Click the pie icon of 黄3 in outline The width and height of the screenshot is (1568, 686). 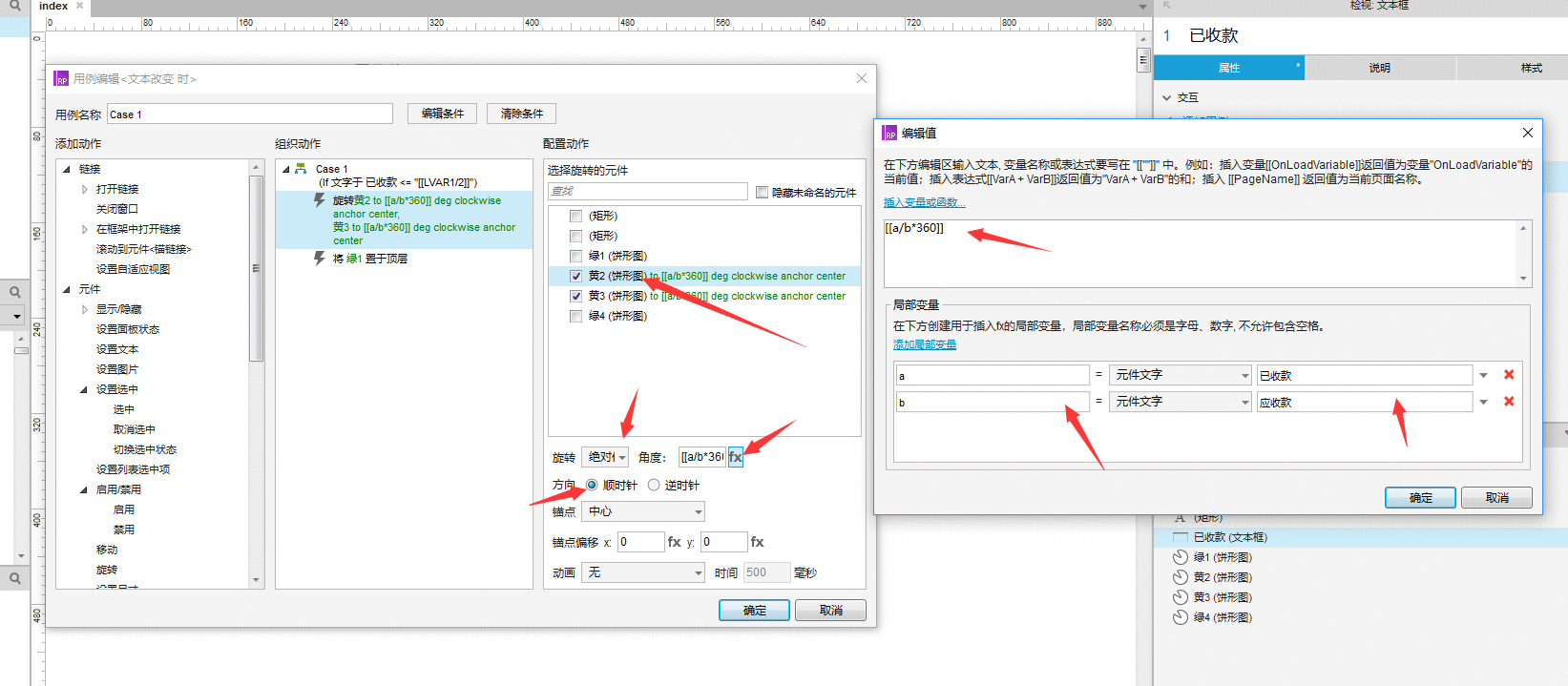(x=1181, y=597)
